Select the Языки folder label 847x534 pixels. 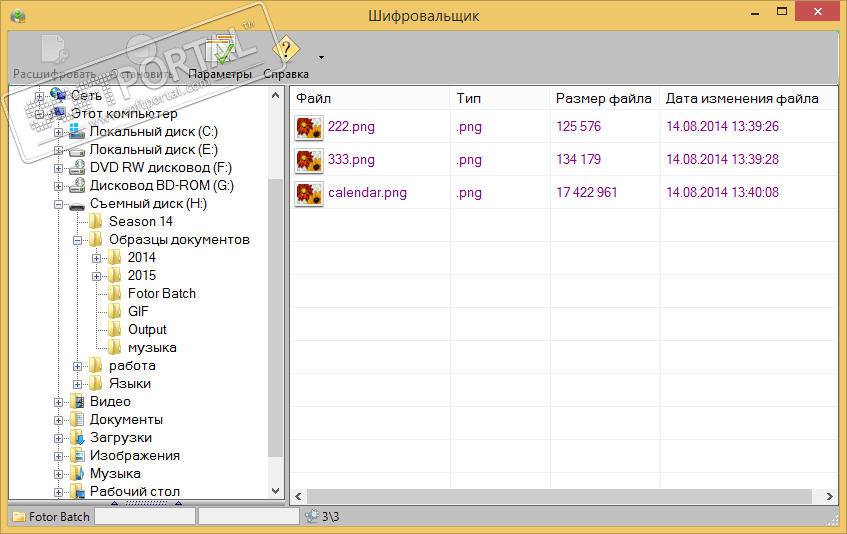point(130,383)
